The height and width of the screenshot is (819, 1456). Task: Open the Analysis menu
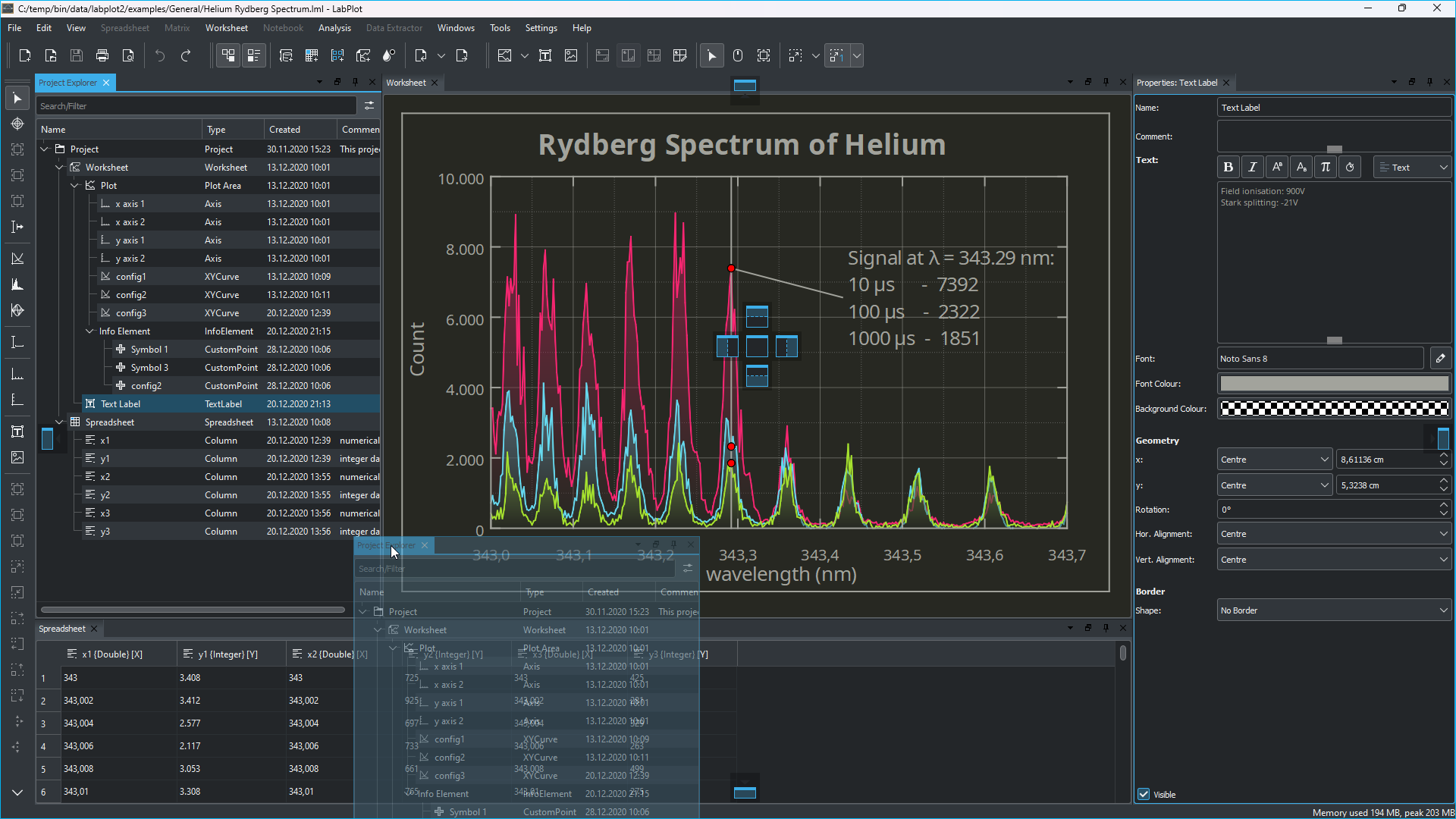[x=334, y=28]
